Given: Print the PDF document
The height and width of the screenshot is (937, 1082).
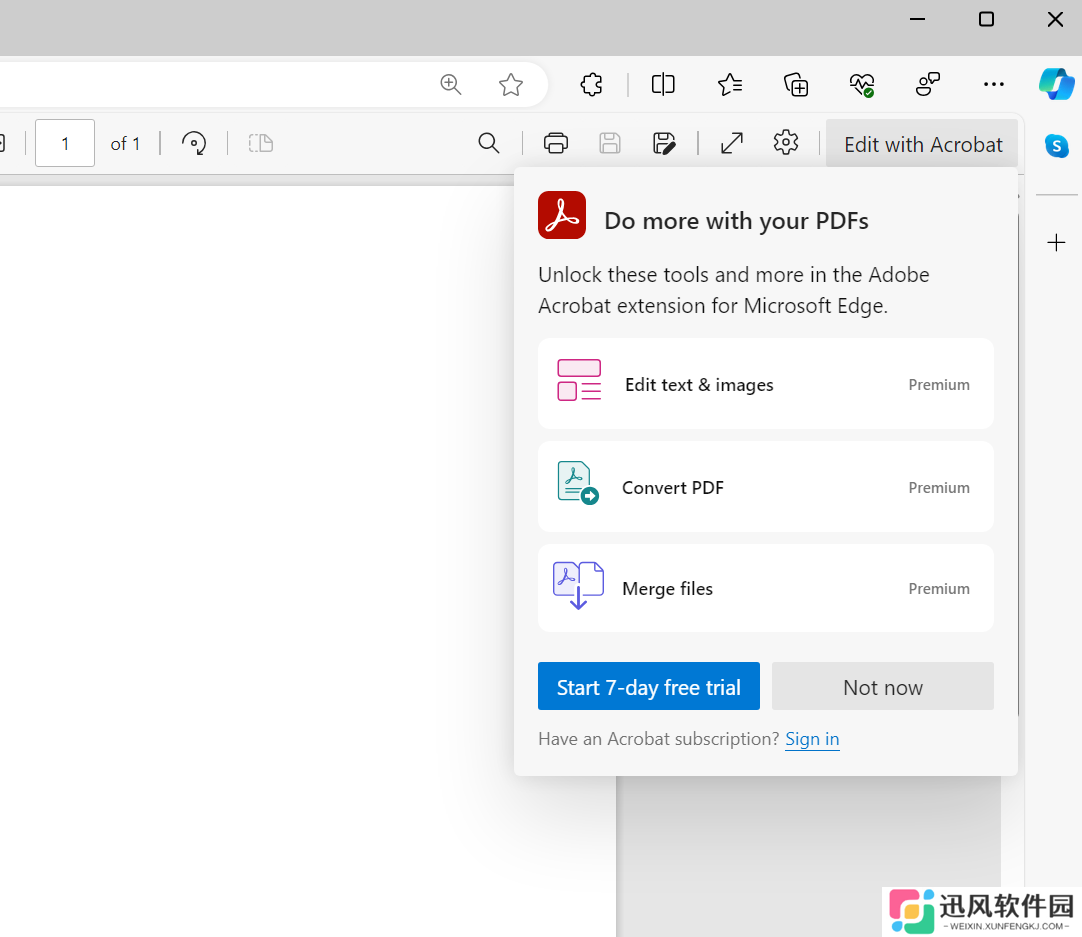Looking at the screenshot, I should coord(555,143).
